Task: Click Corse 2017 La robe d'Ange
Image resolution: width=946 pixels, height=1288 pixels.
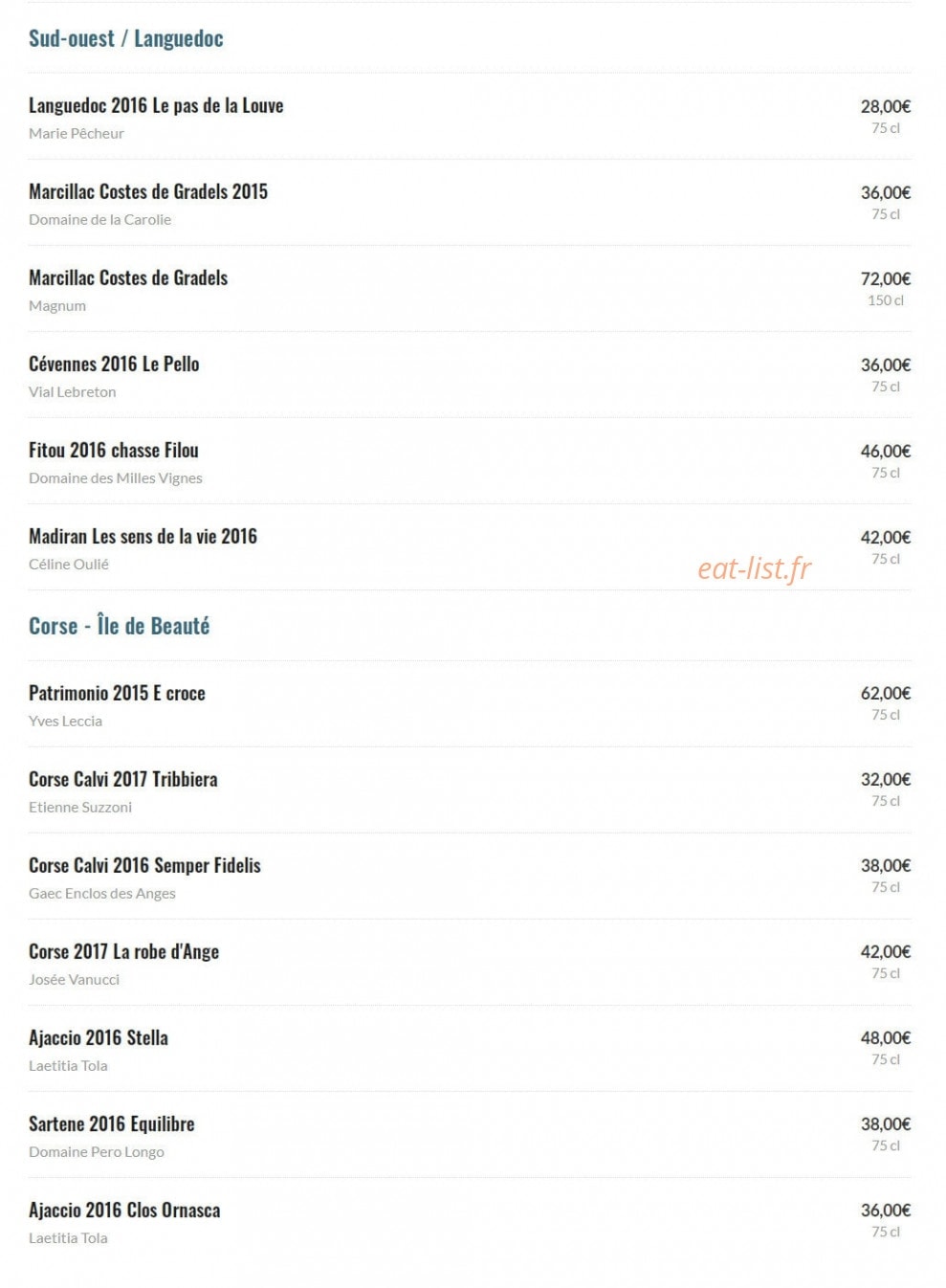Action: (123, 951)
